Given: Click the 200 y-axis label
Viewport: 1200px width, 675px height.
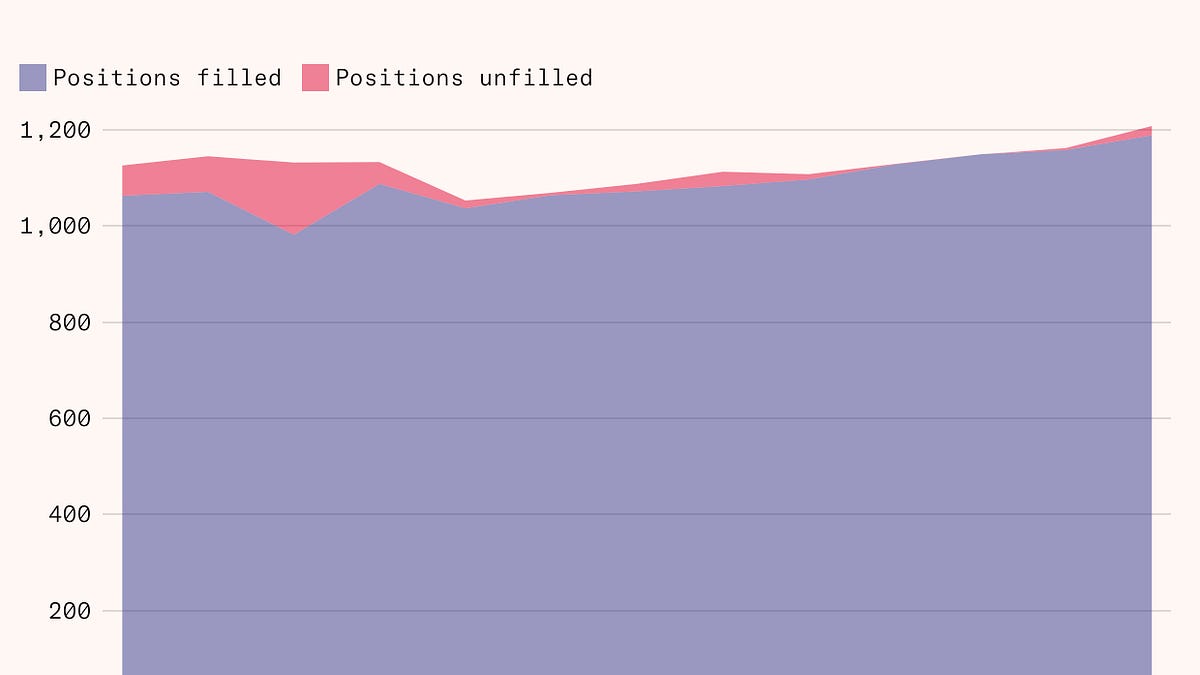Looking at the screenshot, I should point(70,610).
